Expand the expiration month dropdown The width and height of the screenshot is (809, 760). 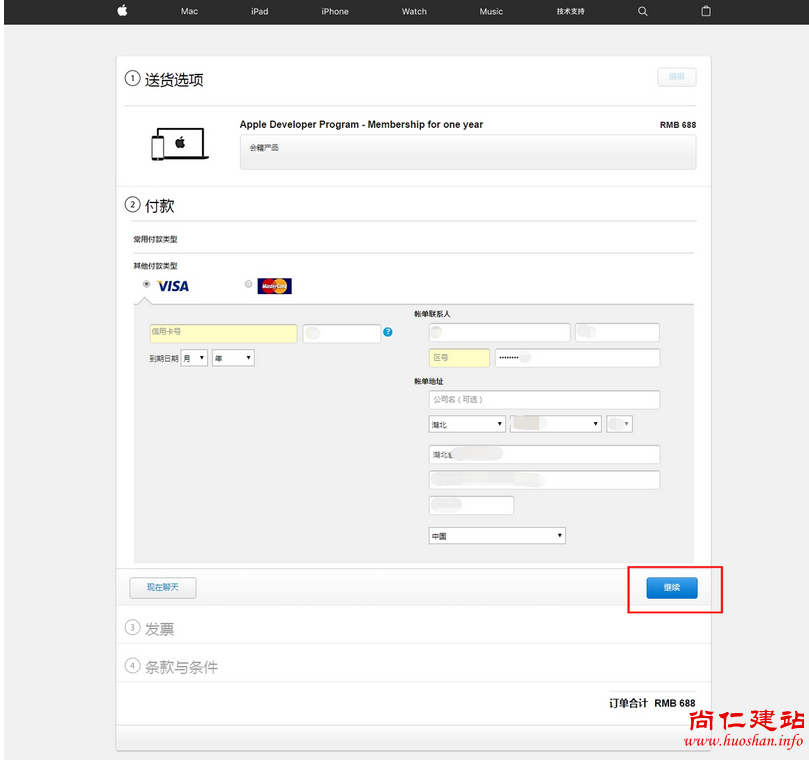(194, 358)
